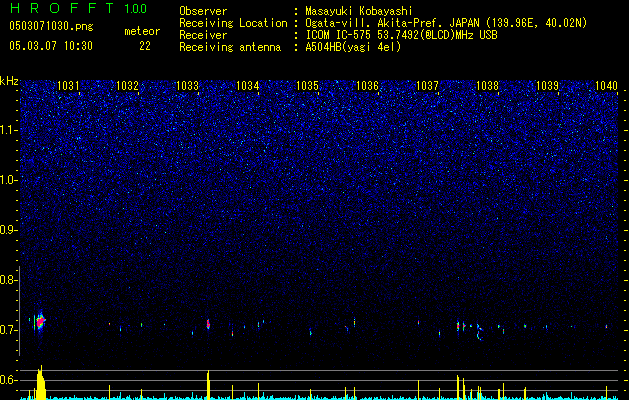The width and height of the screenshot is (629, 400).
Task: Select the Ogata-vill. Akita-Pref. JAPAN location text
Action: (x=446, y=23)
